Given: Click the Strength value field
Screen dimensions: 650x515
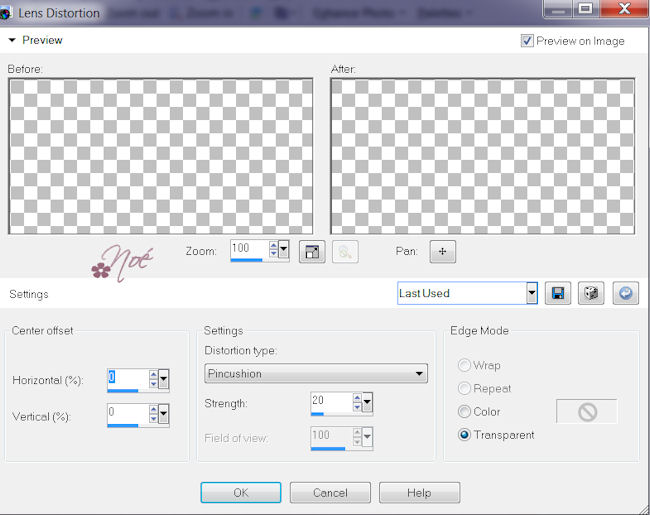Looking at the screenshot, I should click(329, 401).
